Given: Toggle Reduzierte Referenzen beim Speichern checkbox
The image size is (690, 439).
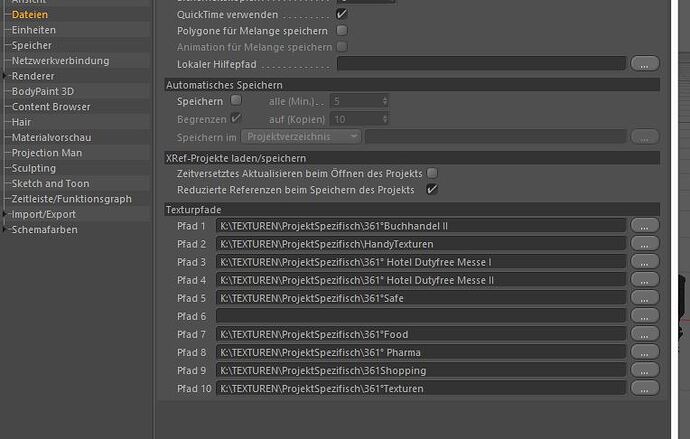Looking at the screenshot, I should click(432, 189).
